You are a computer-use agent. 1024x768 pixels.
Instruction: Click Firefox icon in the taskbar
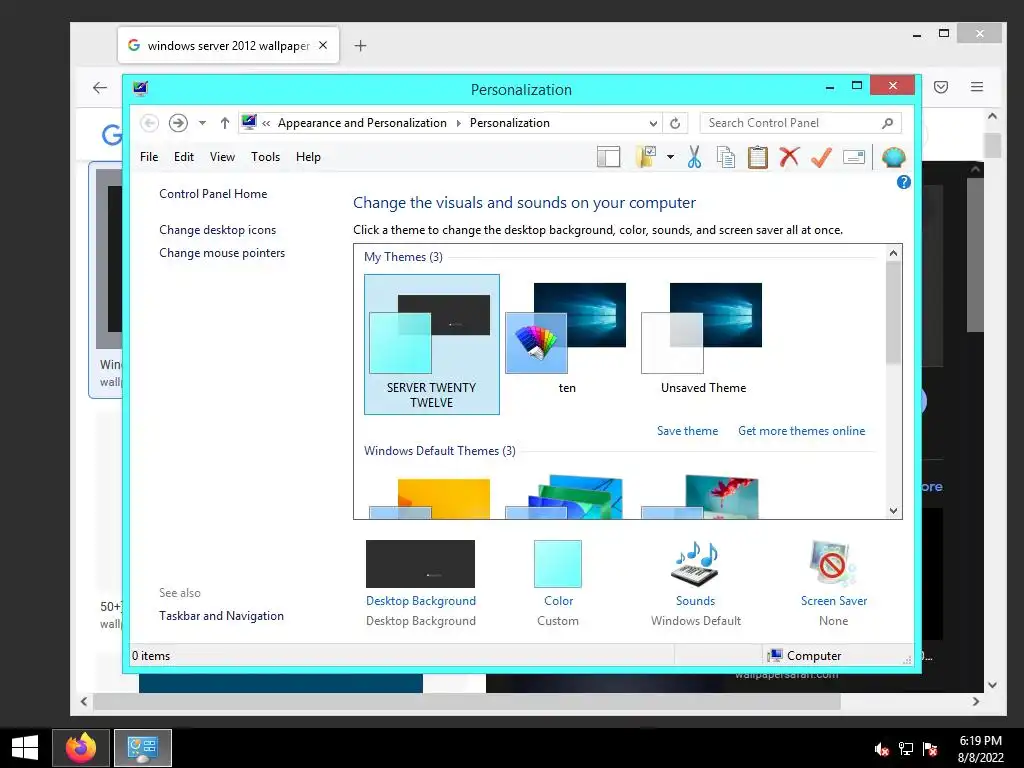click(80, 748)
